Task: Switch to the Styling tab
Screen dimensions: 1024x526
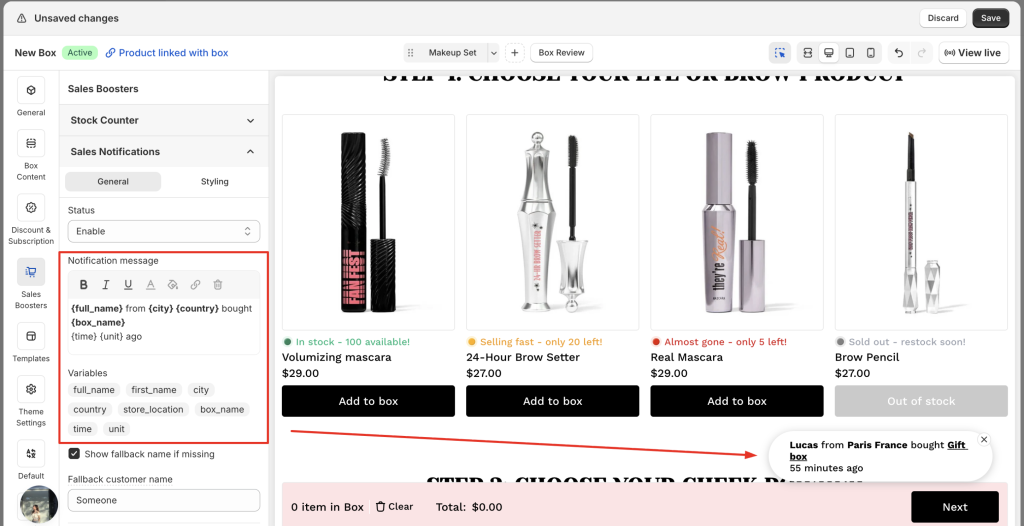Action: pyautogui.click(x=214, y=182)
